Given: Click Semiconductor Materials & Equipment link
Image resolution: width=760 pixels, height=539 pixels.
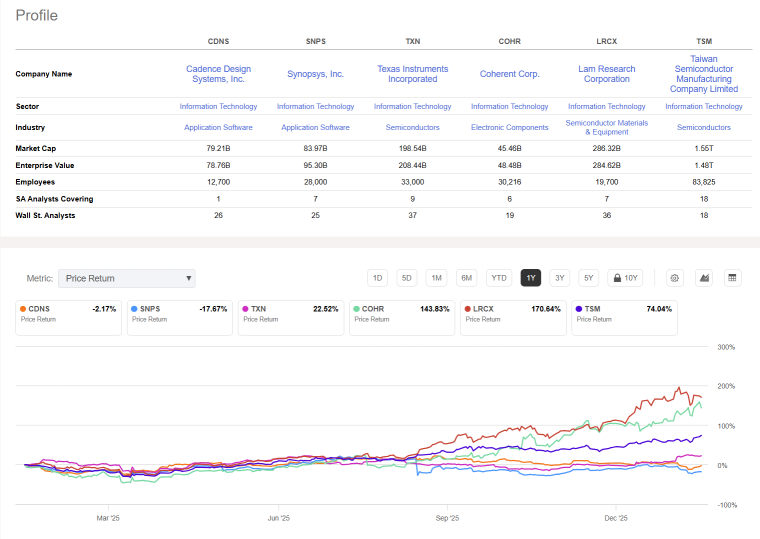Looking at the screenshot, I should (606, 127).
